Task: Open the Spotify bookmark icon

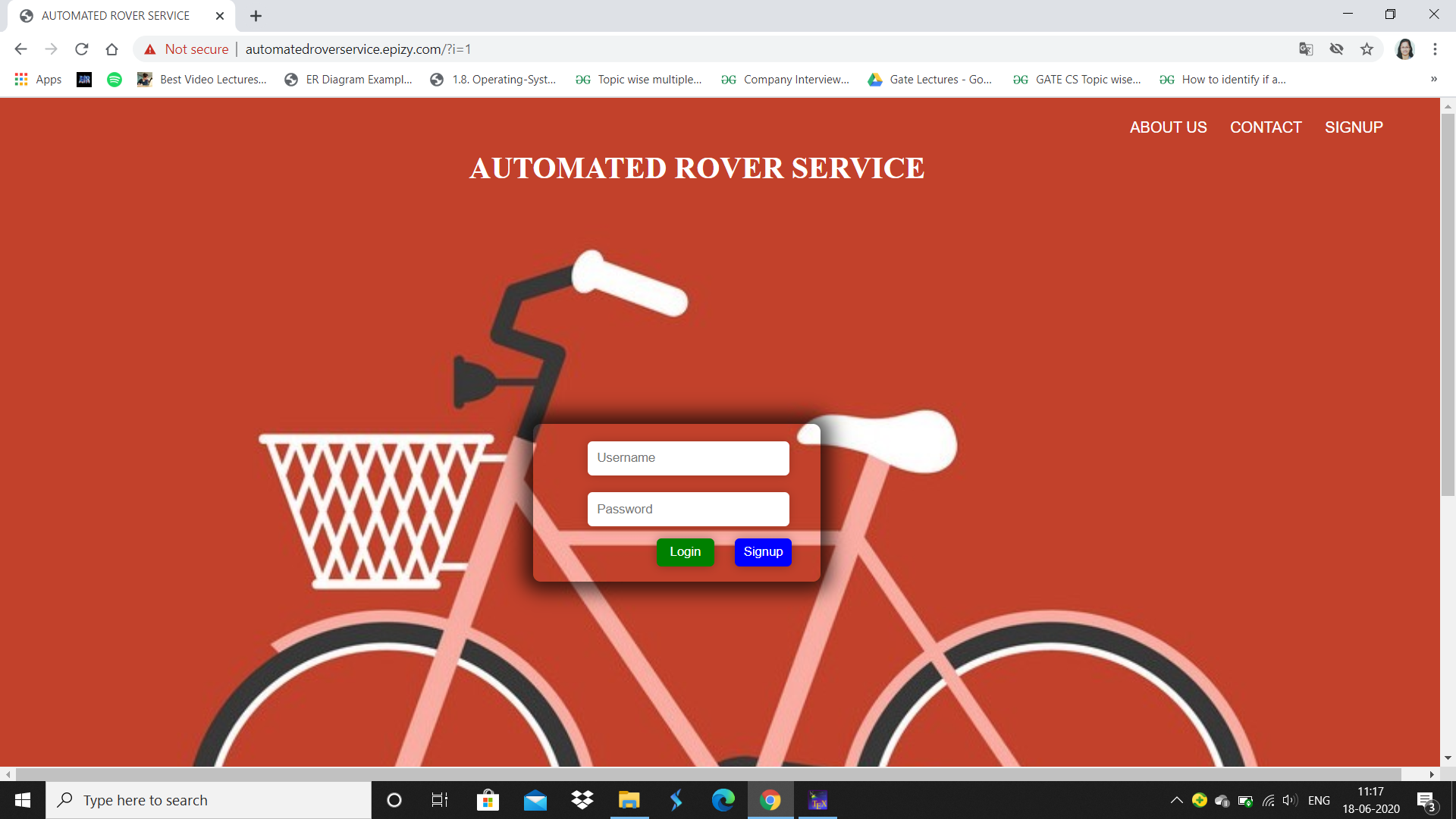Action: click(115, 80)
